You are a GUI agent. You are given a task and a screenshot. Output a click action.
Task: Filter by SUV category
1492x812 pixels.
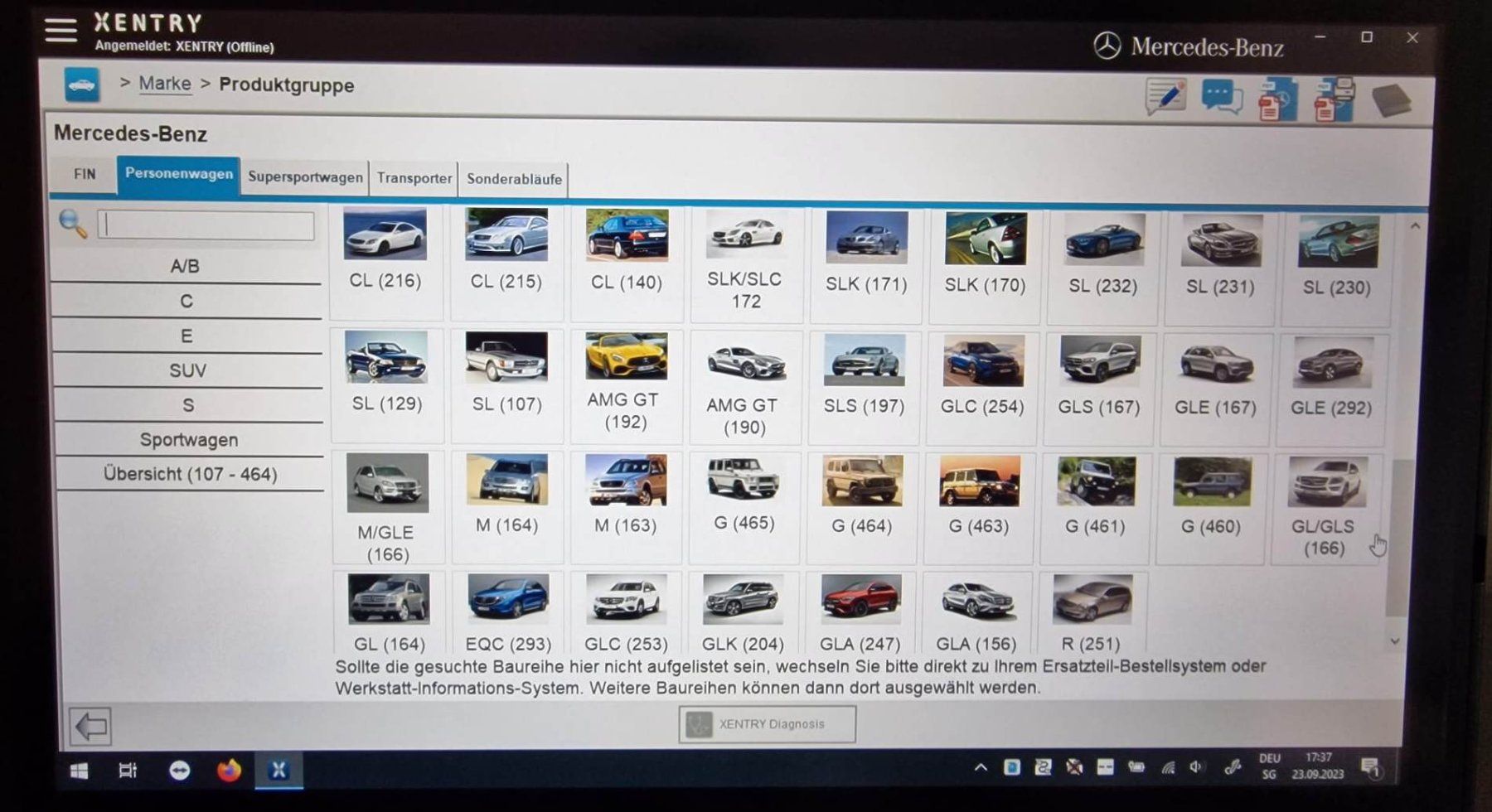point(187,370)
